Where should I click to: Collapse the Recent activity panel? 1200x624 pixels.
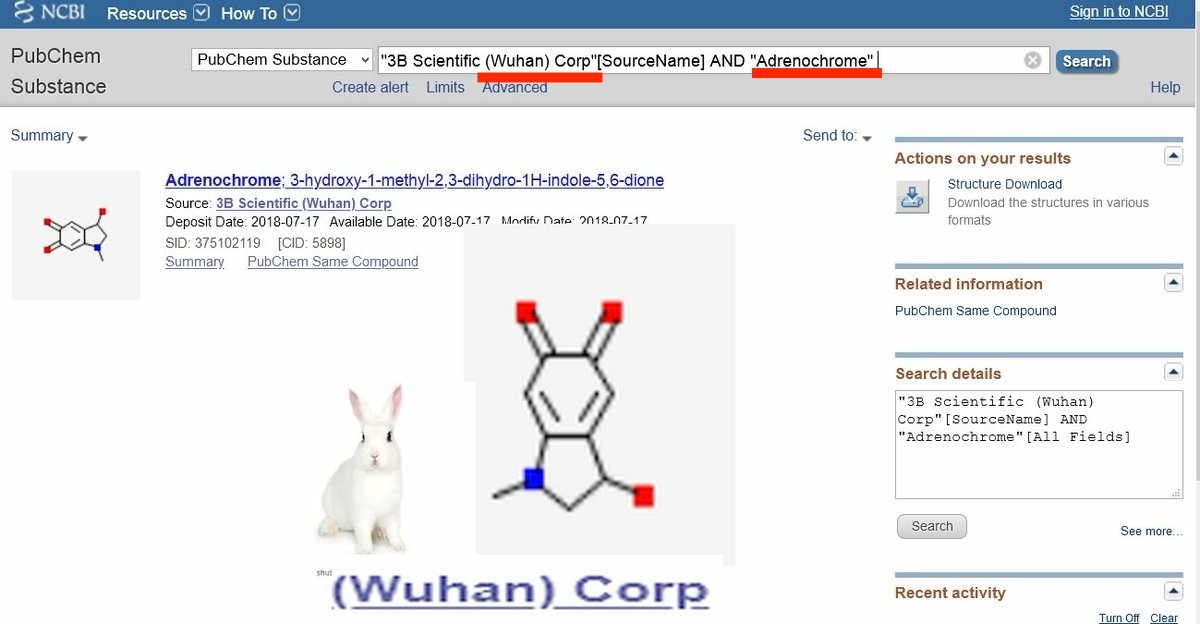tap(1174, 592)
